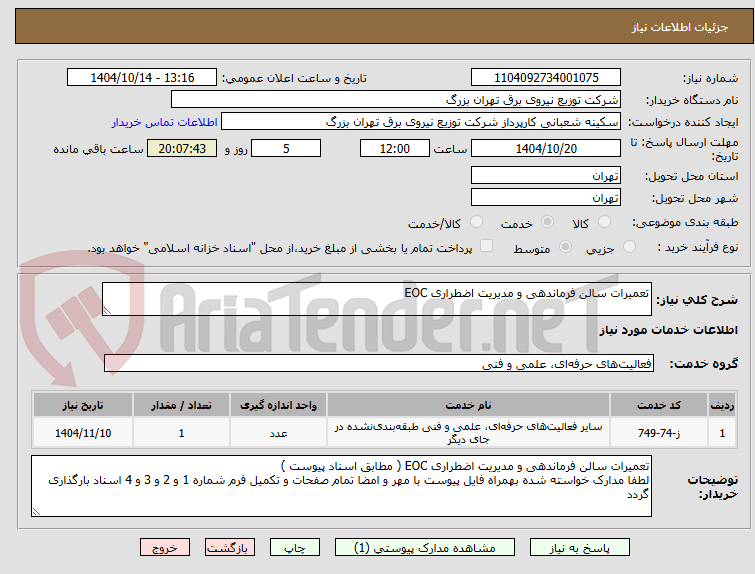The height and width of the screenshot is (574, 755).
Task: Select the جزیی purchase type radio
Action: pos(629,247)
